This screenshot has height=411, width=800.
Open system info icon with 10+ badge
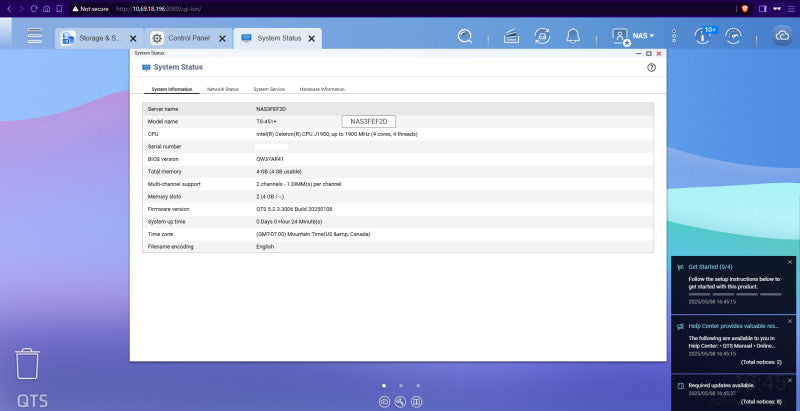click(x=704, y=36)
